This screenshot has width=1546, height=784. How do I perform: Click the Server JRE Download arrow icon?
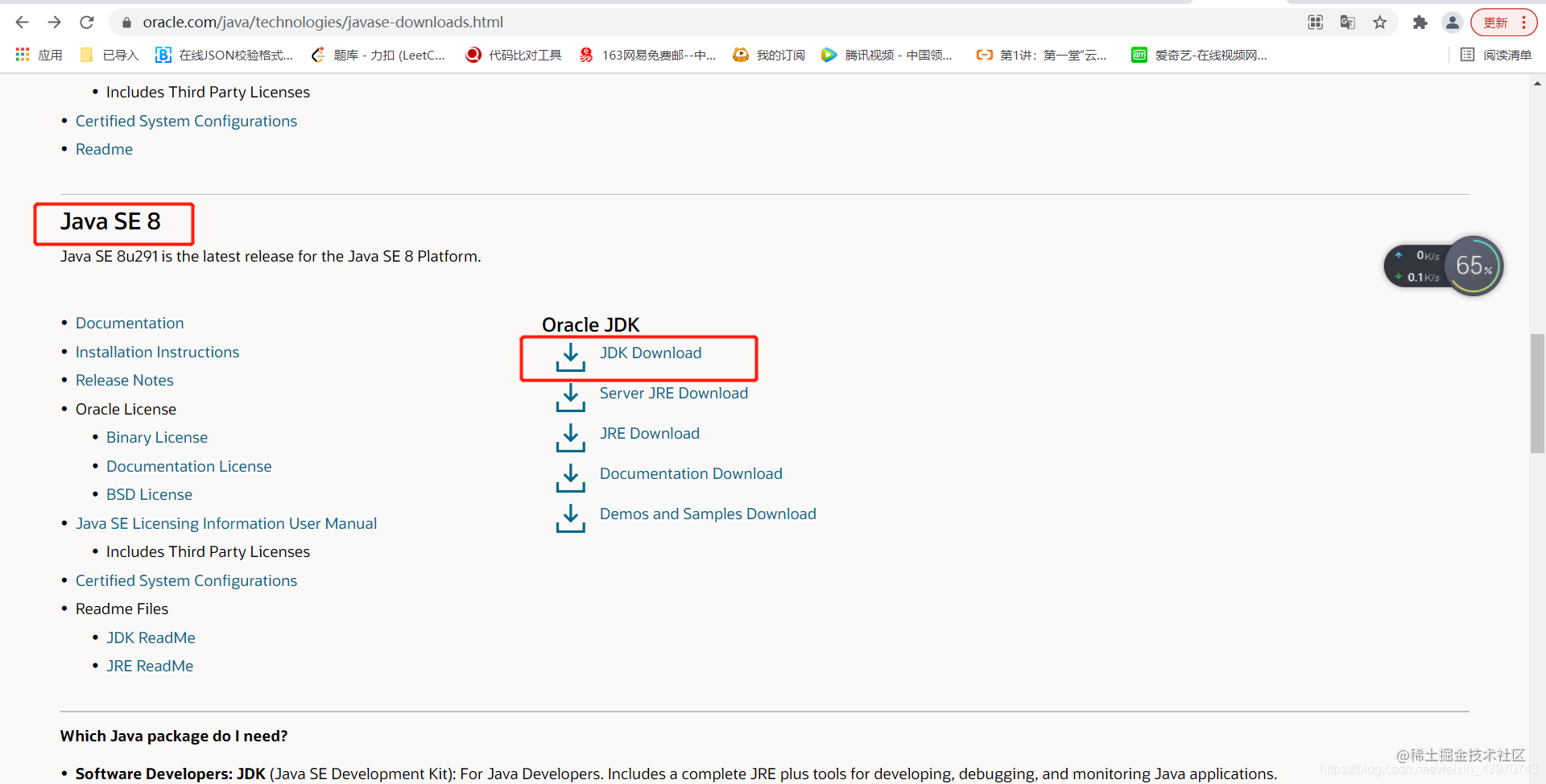[x=571, y=398]
